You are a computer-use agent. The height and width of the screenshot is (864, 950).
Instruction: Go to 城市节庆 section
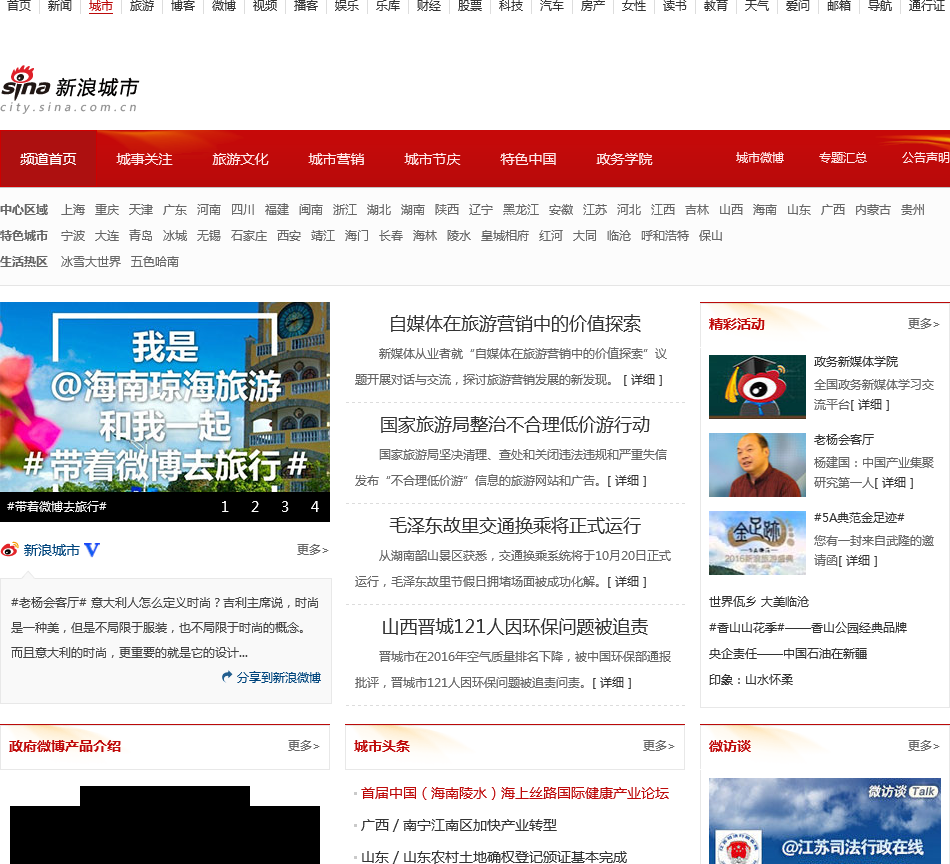(432, 159)
